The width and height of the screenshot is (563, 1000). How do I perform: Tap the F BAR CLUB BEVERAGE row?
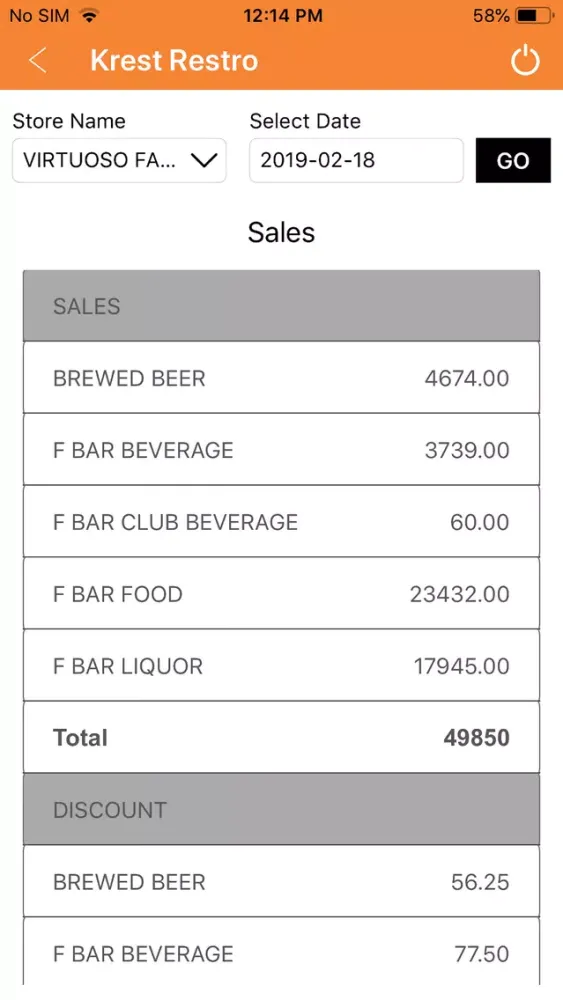281,522
